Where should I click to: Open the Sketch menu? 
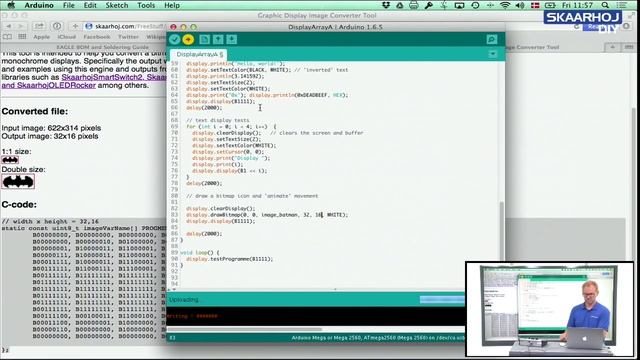pyautogui.click(x=117, y=5)
